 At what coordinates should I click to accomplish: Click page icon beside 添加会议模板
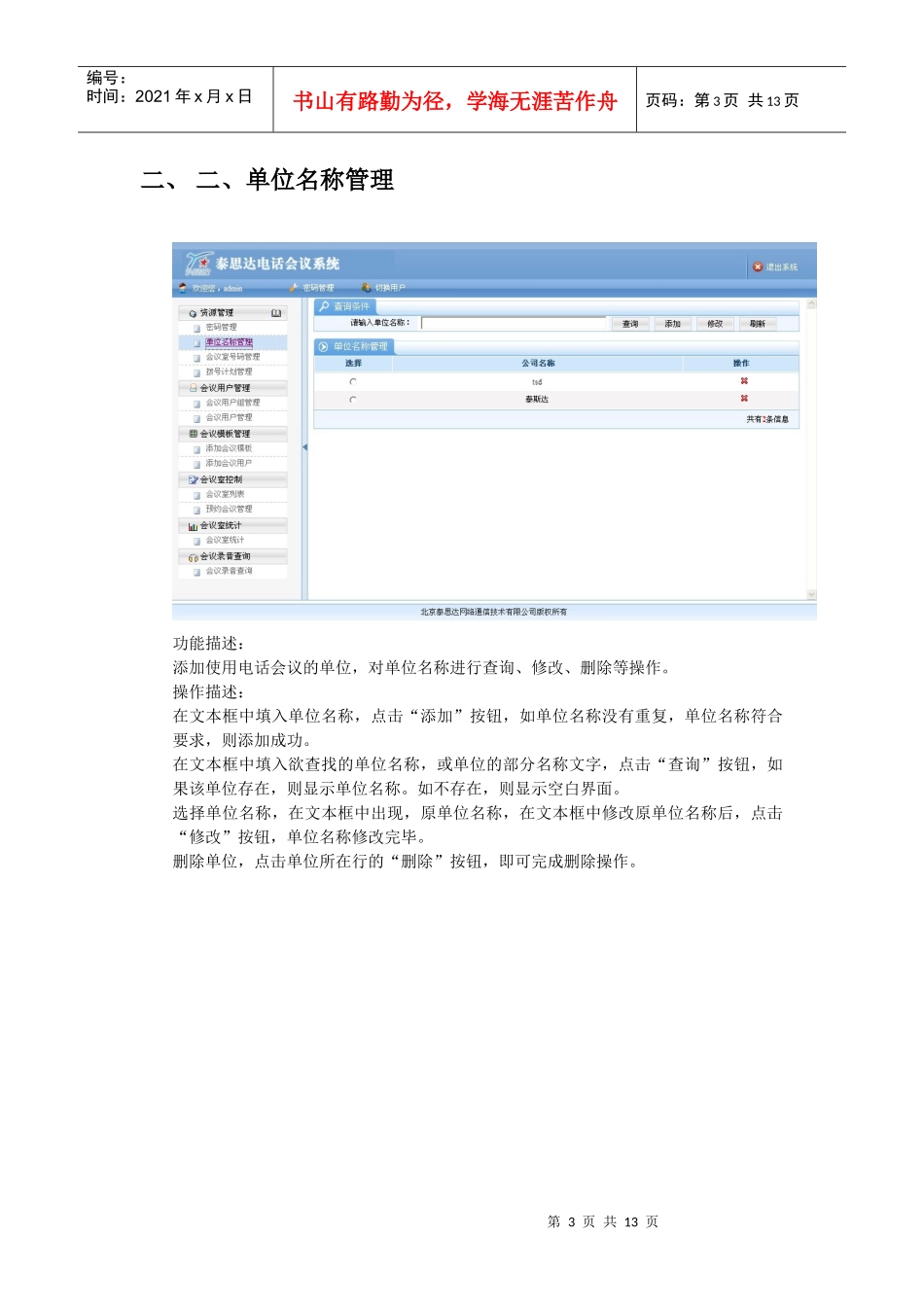196,449
